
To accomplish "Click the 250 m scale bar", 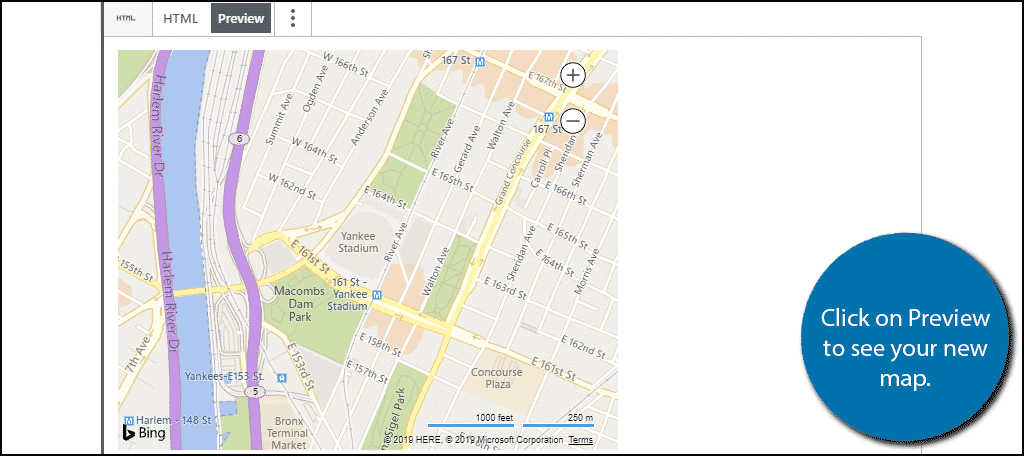I will 559,419.
